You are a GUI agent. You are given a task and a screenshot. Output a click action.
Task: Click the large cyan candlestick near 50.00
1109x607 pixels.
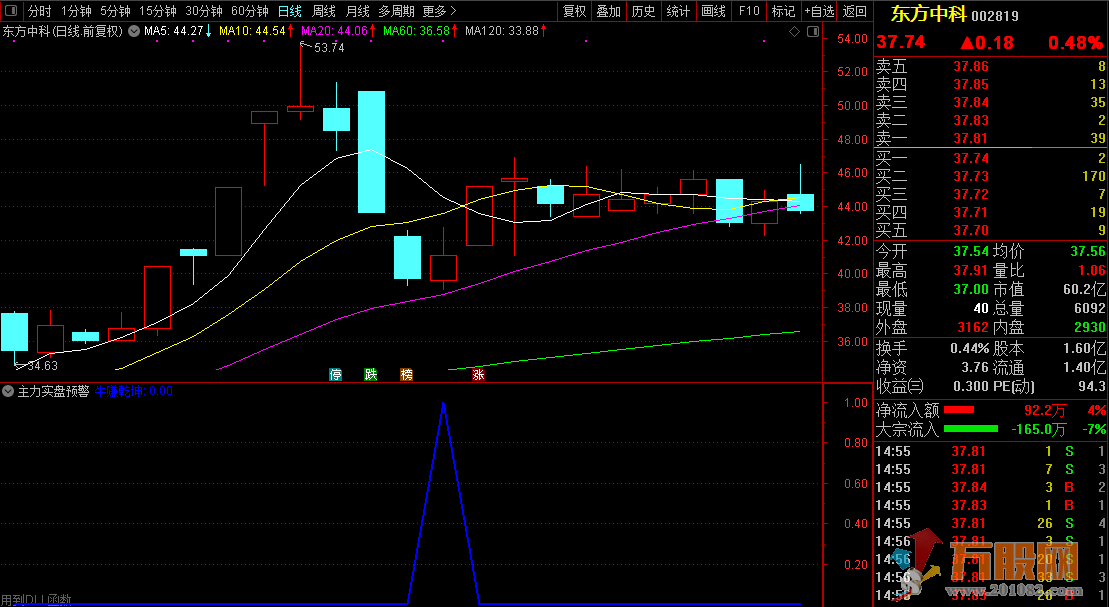pos(371,151)
